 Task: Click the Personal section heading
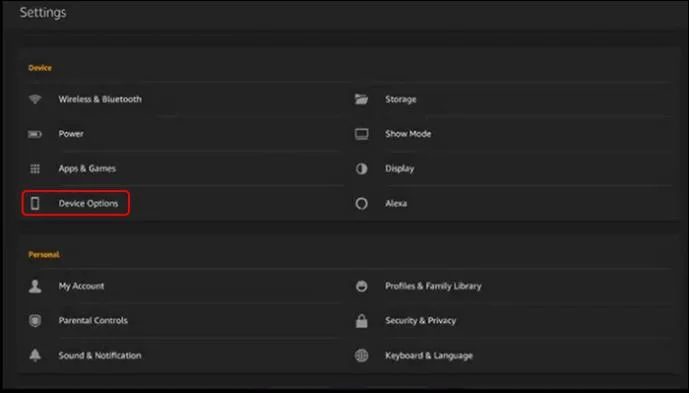[44, 255]
